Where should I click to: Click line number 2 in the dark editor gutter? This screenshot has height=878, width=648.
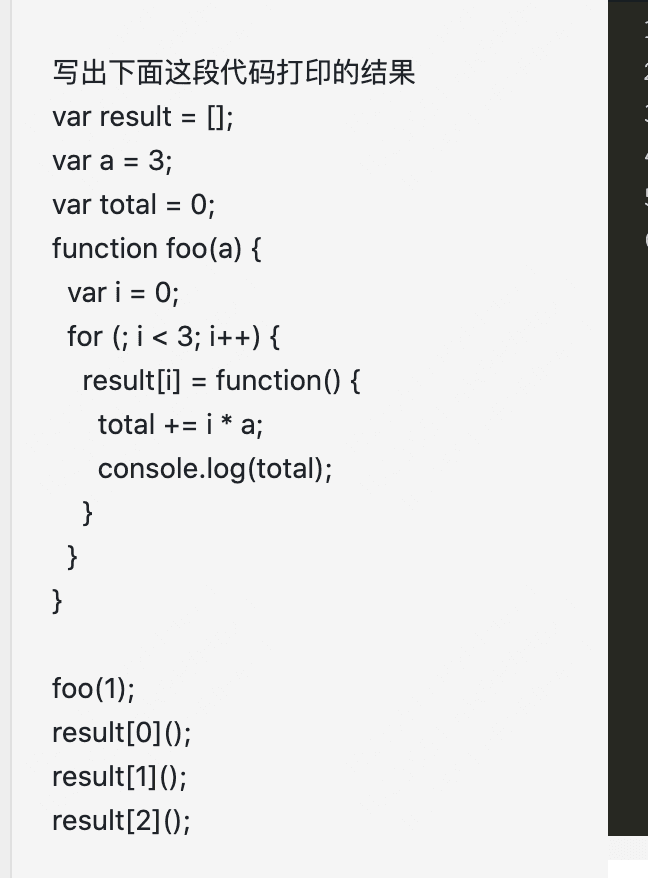click(x=645, y=73)
